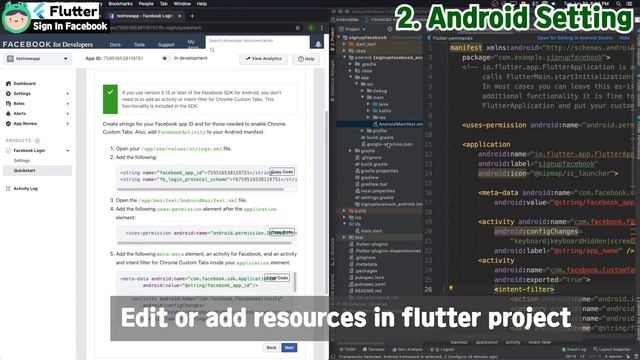Select README.md in project tree
Image resolution: width=640 pixels, height=360 pixels.
368,291
